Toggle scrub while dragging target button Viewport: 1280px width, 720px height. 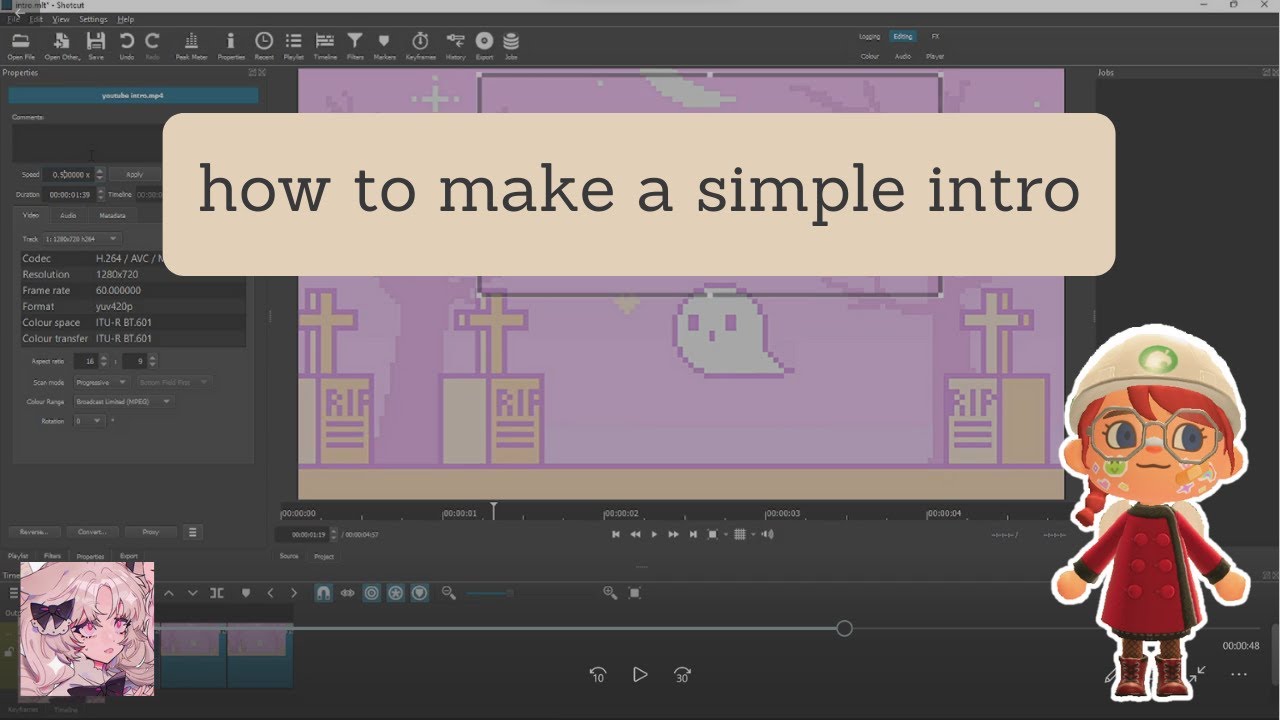coord(371,593)
